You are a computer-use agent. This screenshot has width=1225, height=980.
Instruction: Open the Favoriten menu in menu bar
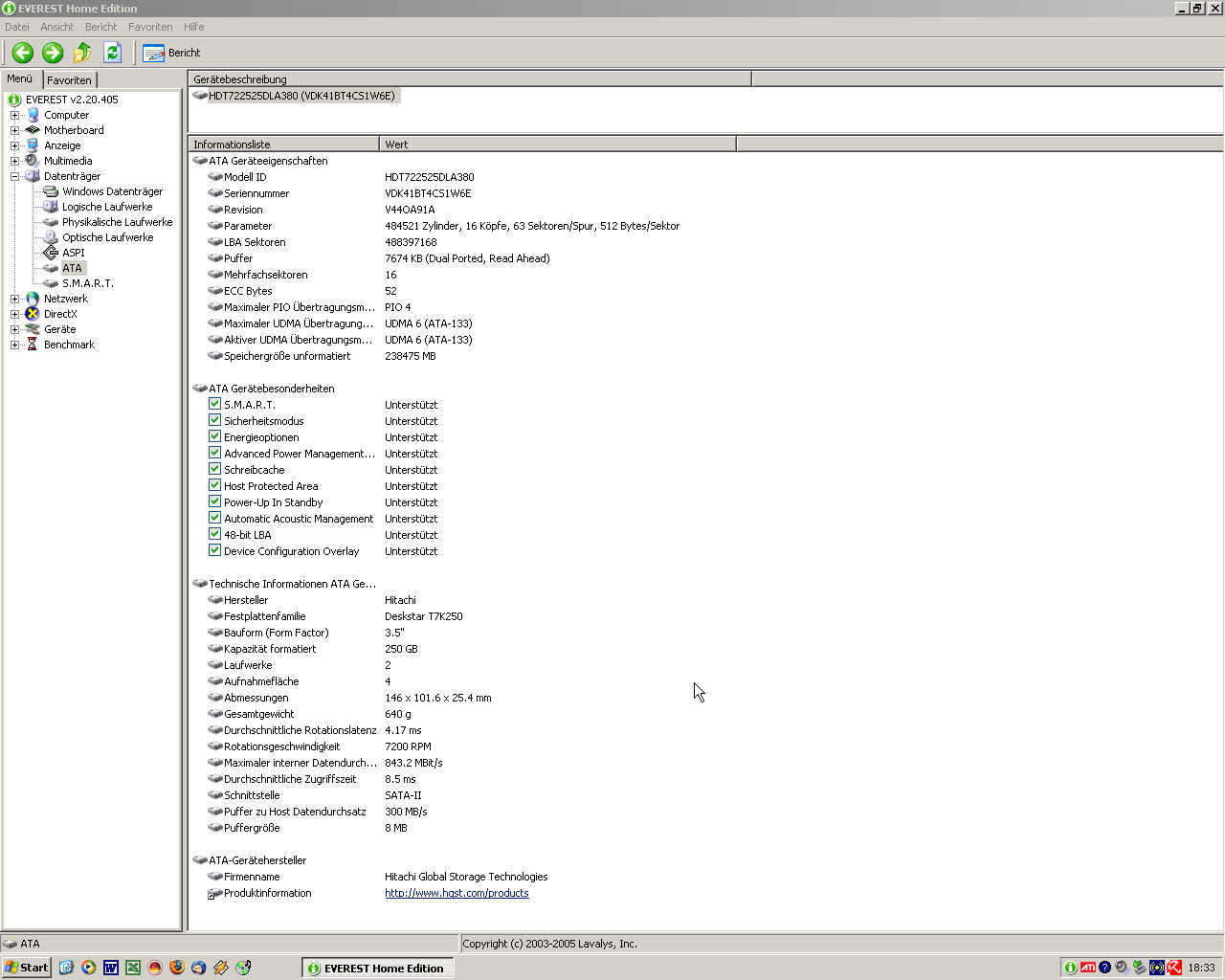pyautogui.click(x=150, y=27)
